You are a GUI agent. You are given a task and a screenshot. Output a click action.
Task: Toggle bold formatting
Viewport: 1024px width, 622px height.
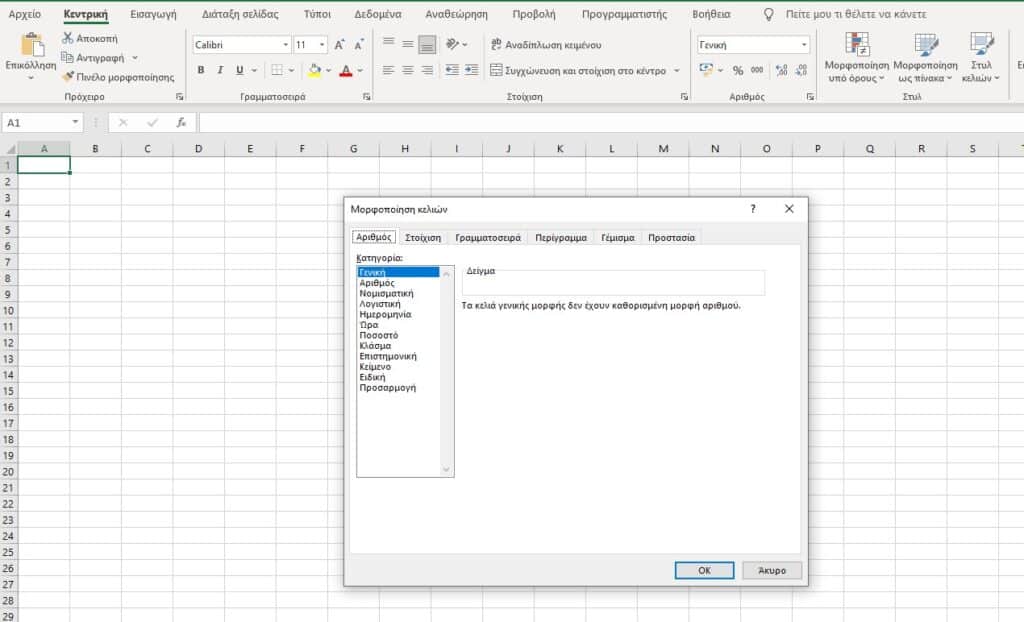(x=200, y=70)
